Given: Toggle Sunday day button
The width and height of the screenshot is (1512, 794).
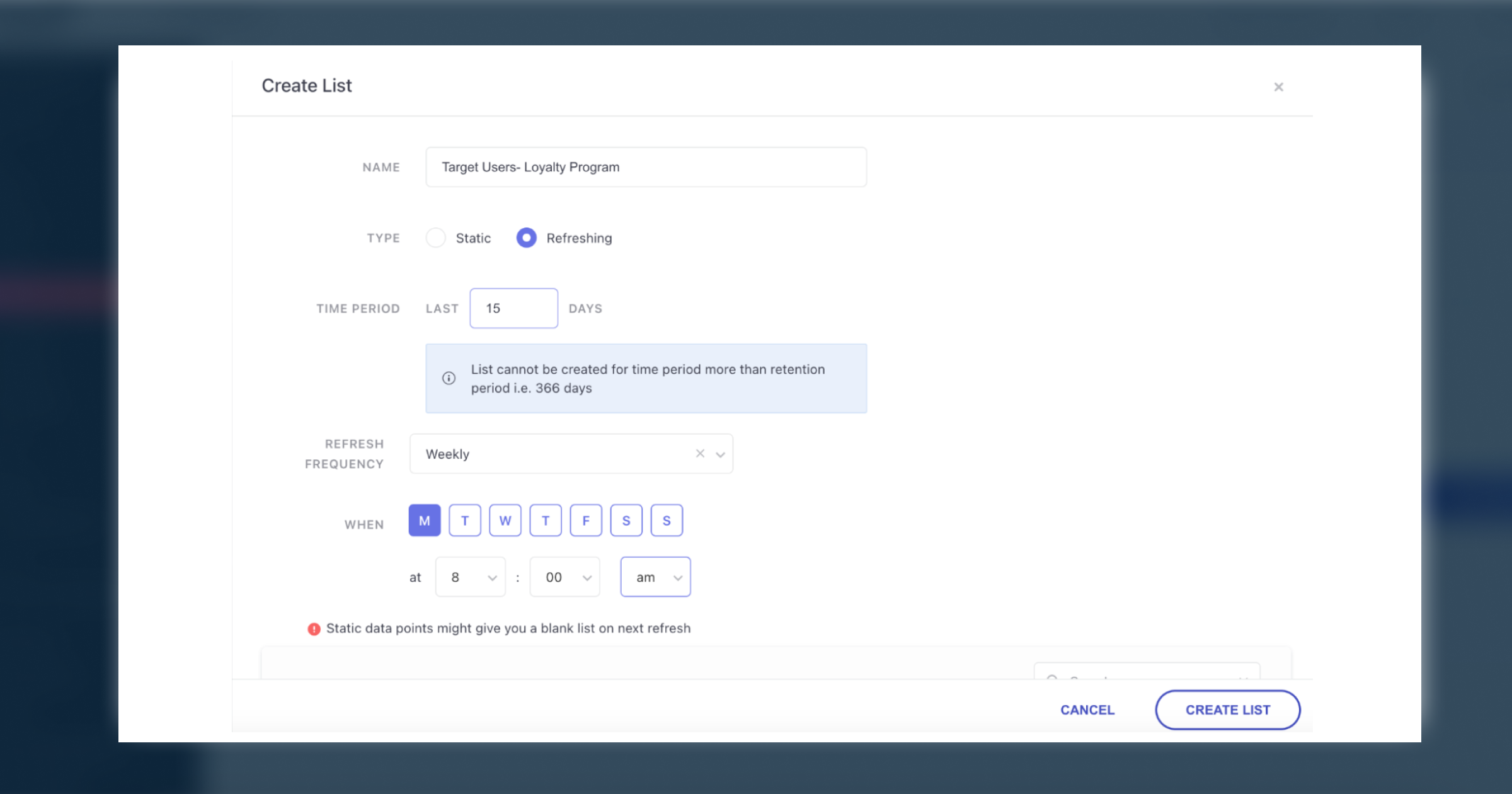Looking at the screenshot, I should tap(667, 521).
